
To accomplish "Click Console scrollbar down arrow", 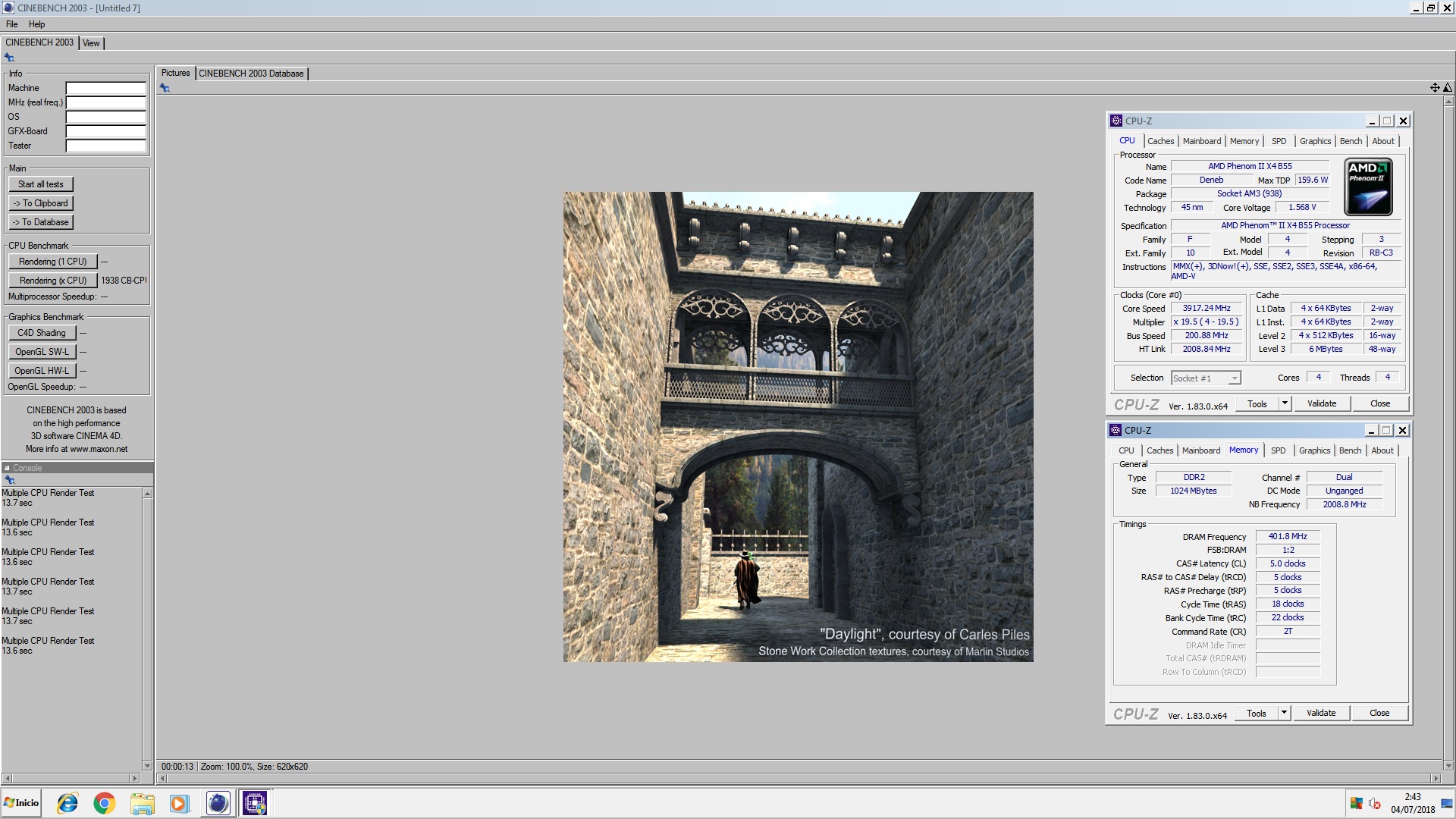I will tap(147, 766).
